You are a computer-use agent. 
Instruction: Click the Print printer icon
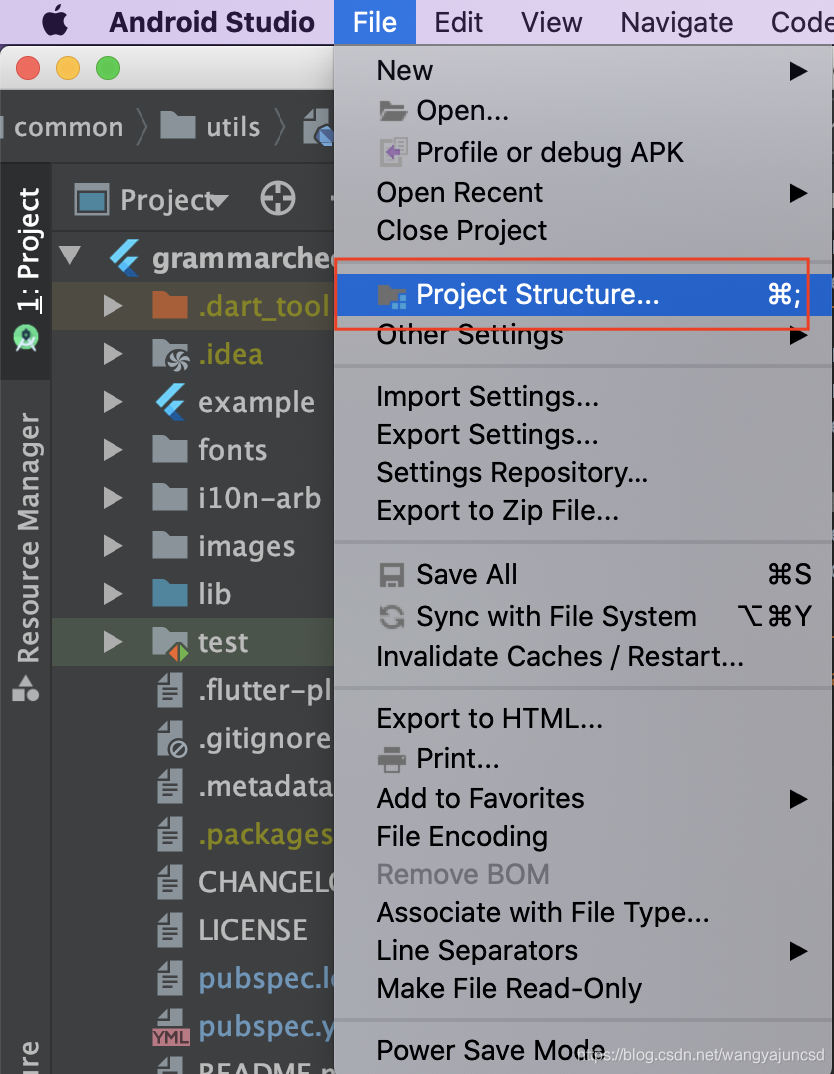point(392,759)
